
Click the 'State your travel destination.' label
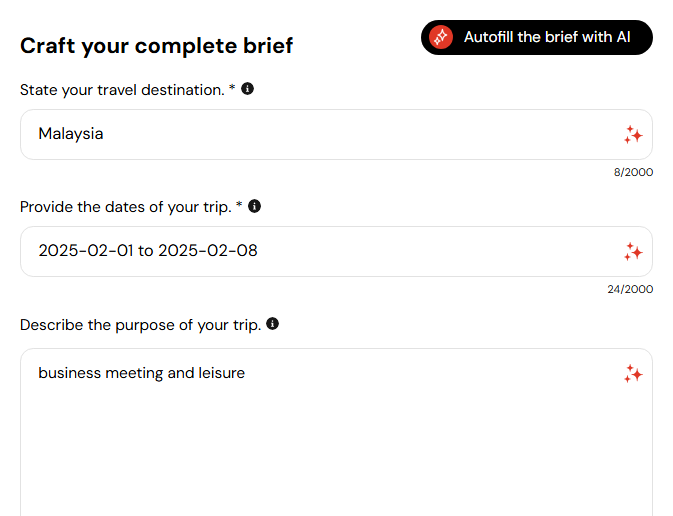(x=122, y=90)
